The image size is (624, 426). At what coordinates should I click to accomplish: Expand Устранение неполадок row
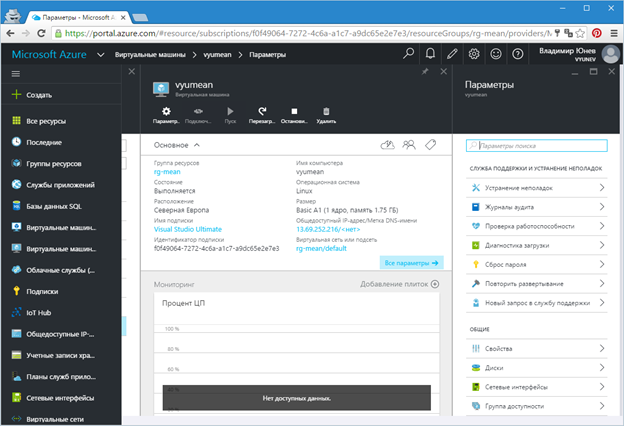click(536, 188)
